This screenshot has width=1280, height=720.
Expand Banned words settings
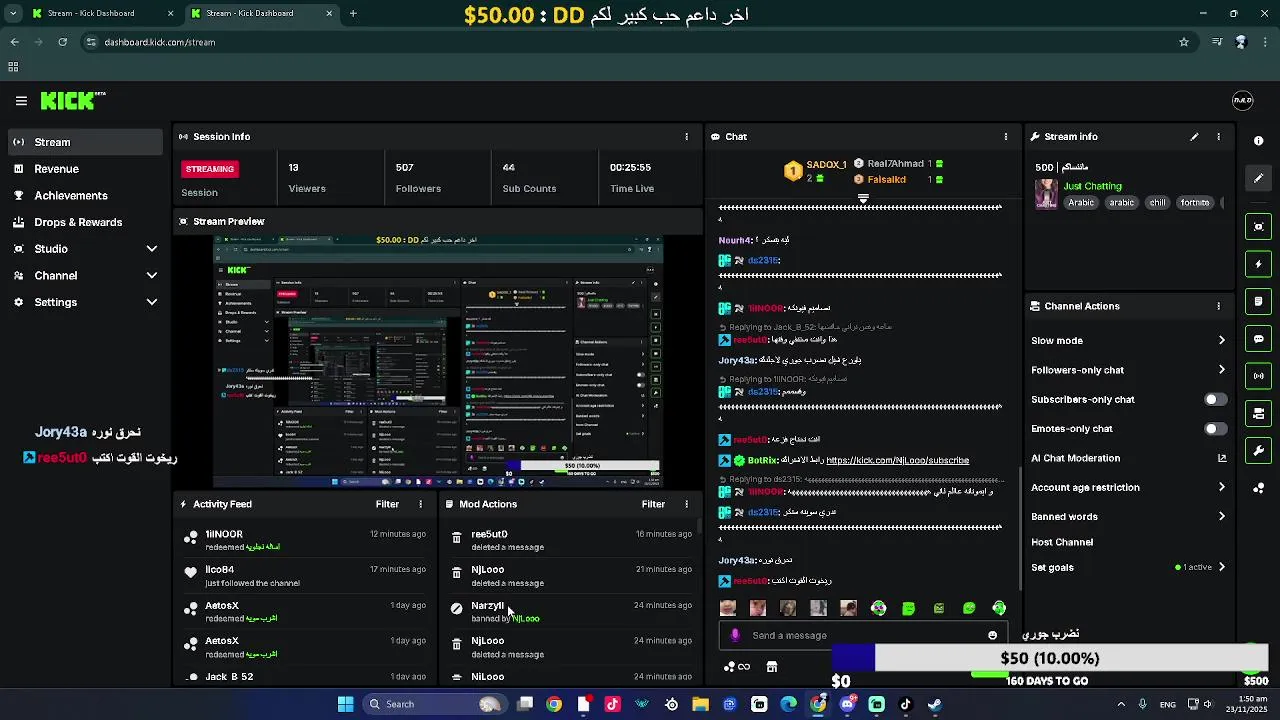(1221, 517)
